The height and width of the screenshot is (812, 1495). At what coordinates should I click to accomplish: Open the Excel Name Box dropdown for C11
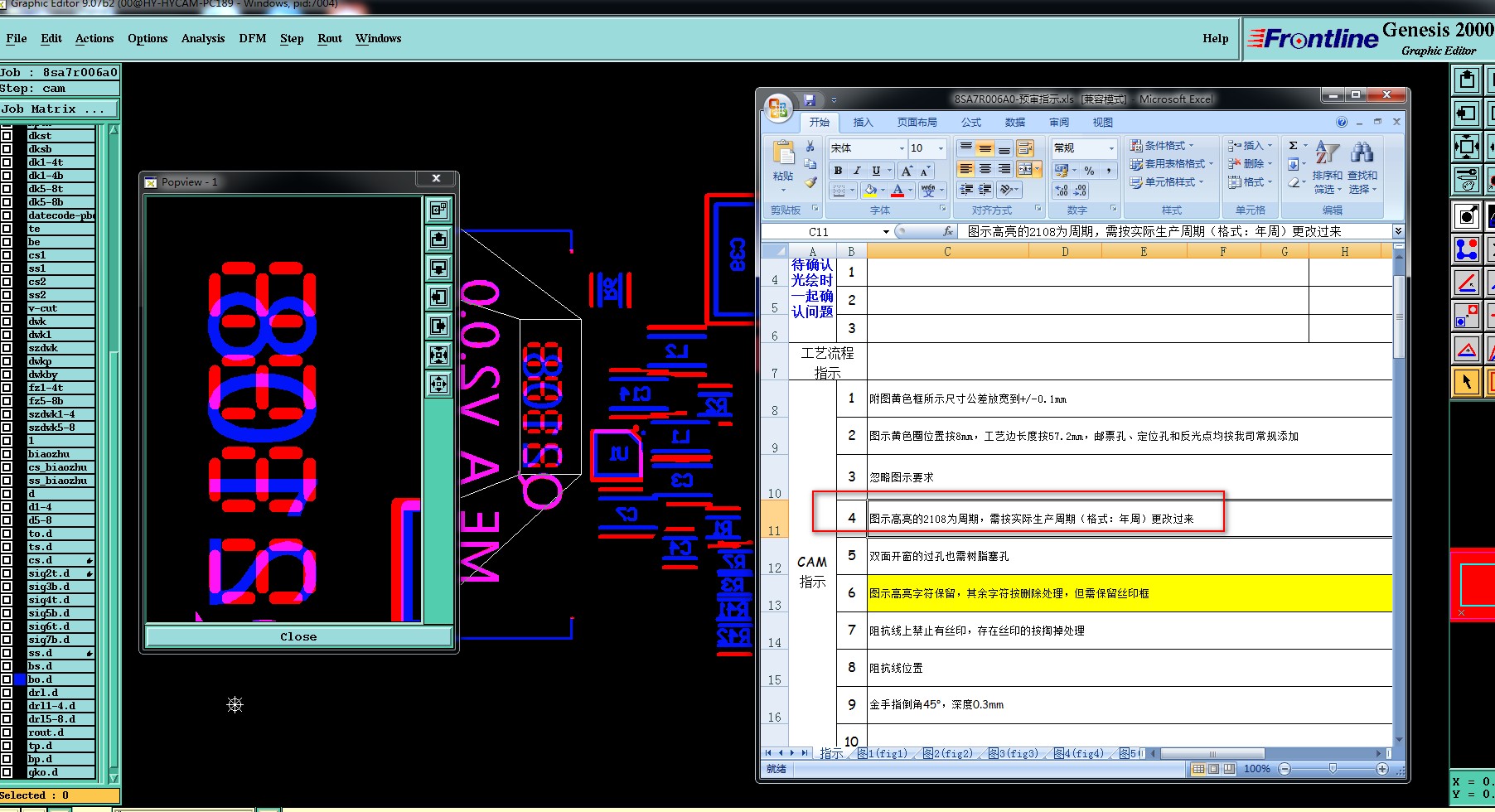[x=886, y=232]
